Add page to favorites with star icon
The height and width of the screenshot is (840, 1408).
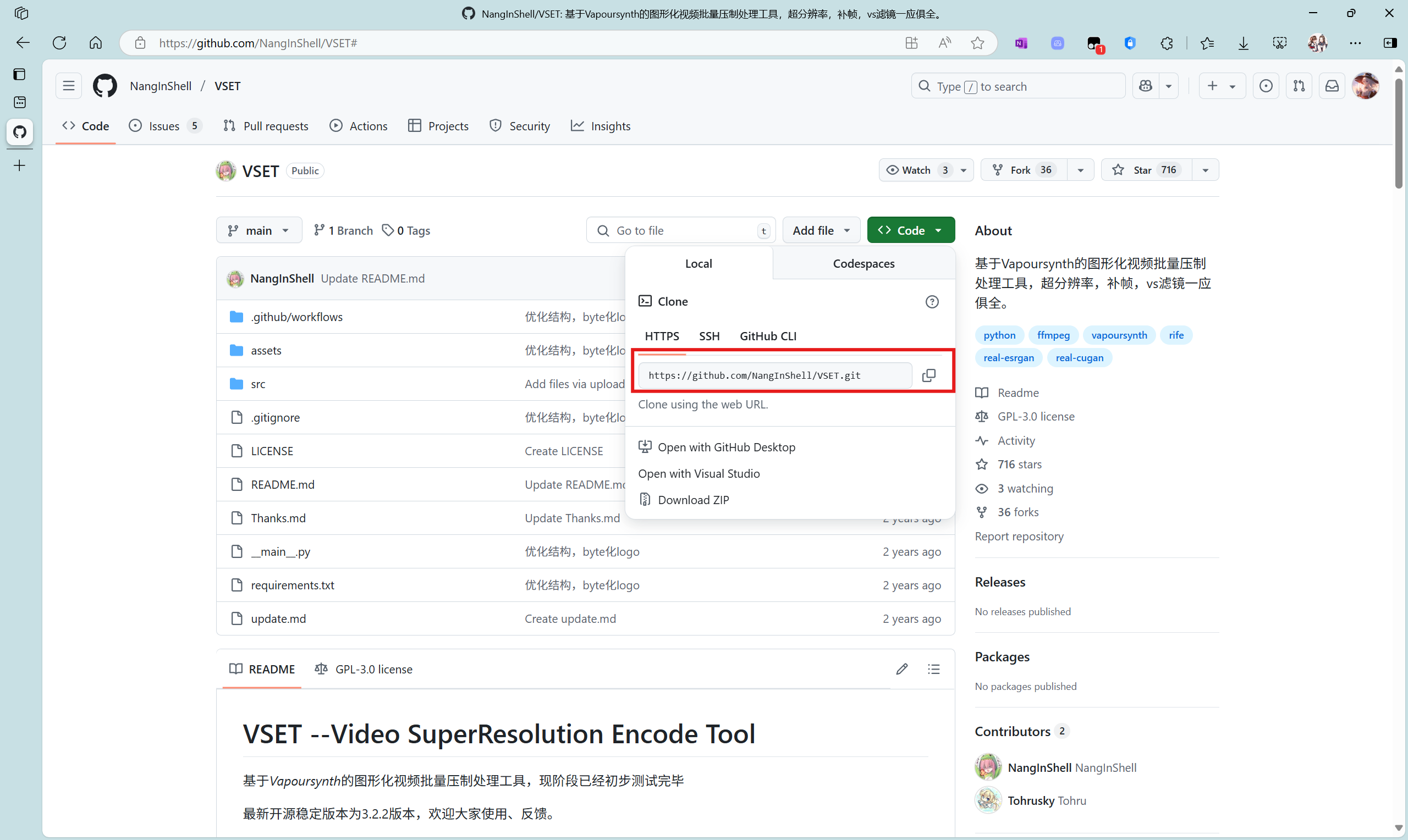coord(977,43)
